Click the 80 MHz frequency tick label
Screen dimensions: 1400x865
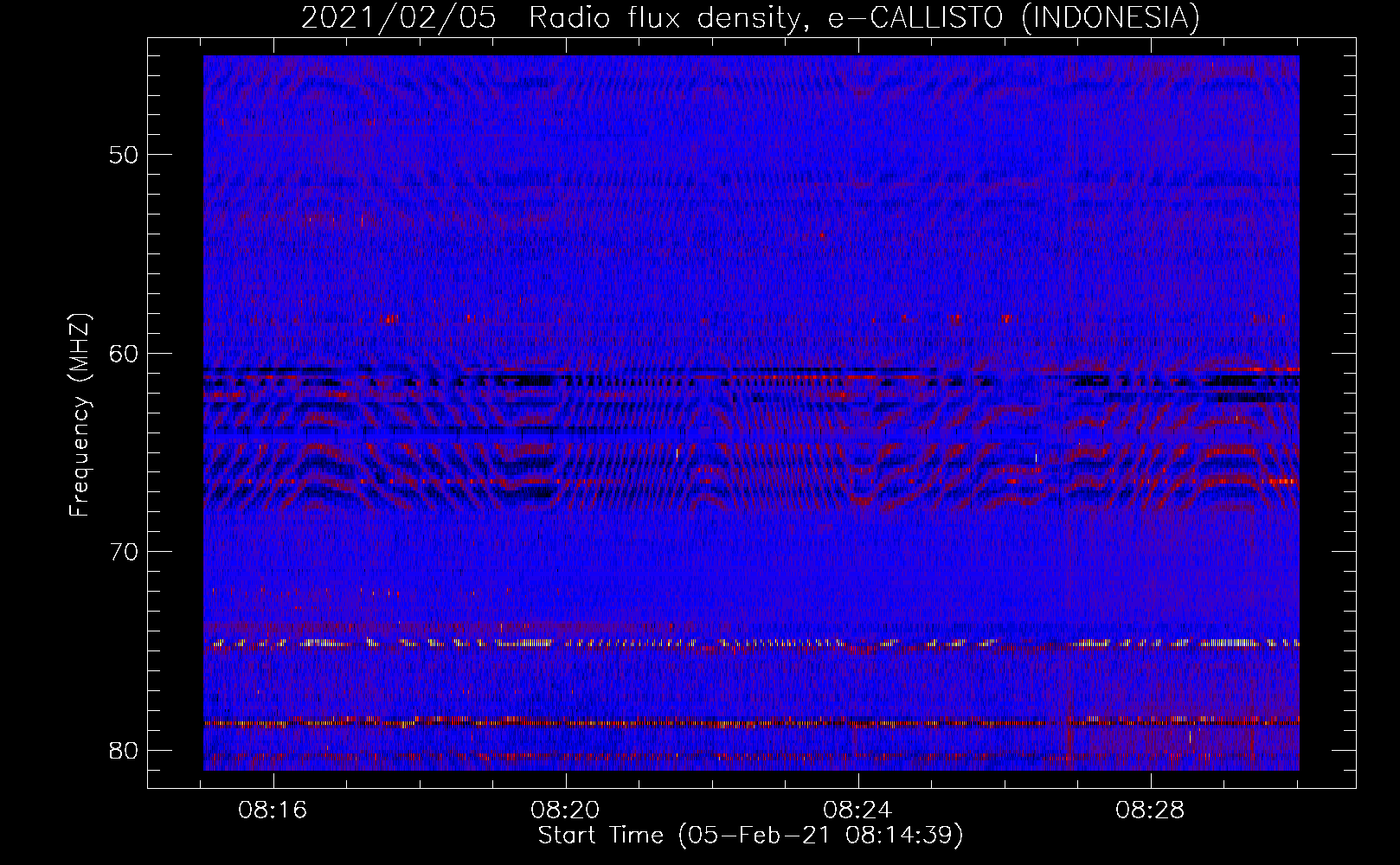point(125,750)
